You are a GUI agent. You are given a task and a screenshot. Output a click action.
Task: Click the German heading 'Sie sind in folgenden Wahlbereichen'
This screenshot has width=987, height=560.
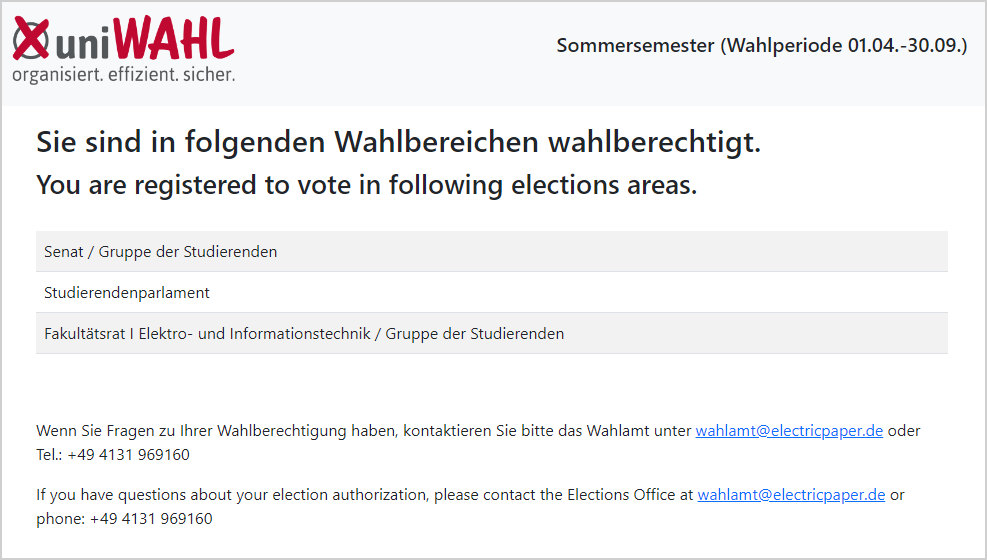click(398, 142)
